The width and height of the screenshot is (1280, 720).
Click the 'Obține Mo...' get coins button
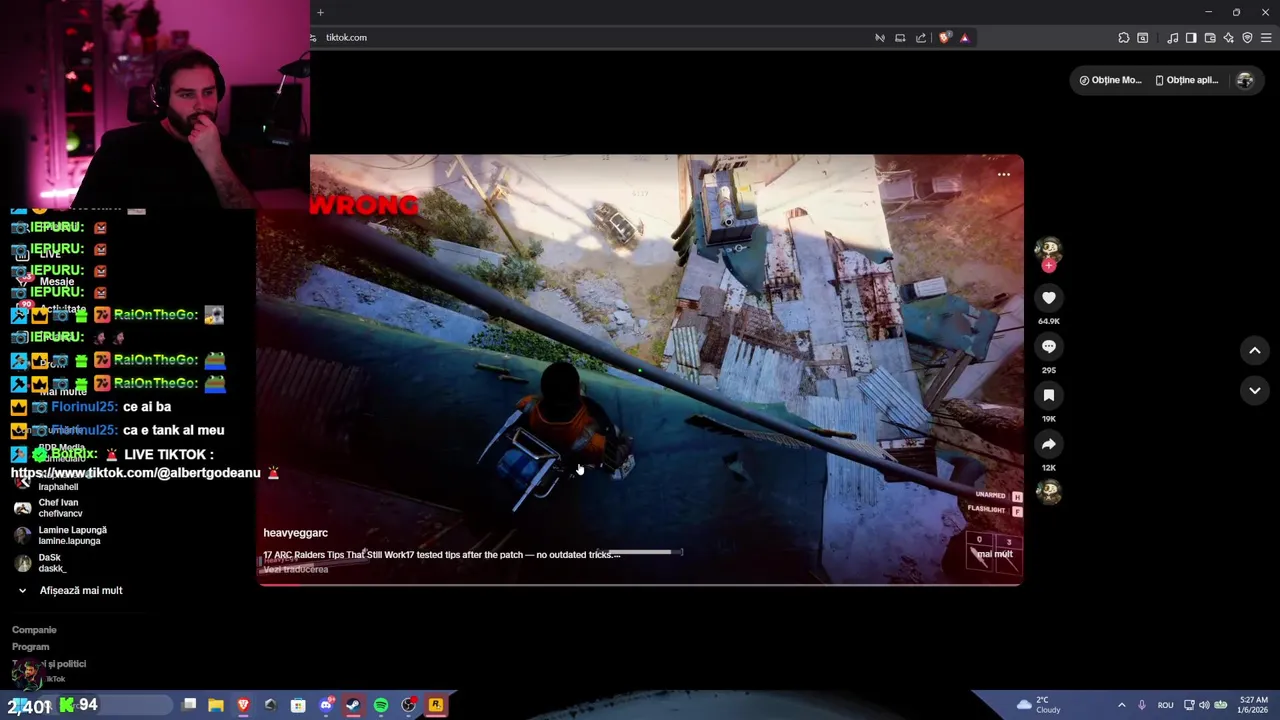pos(1110,80)
